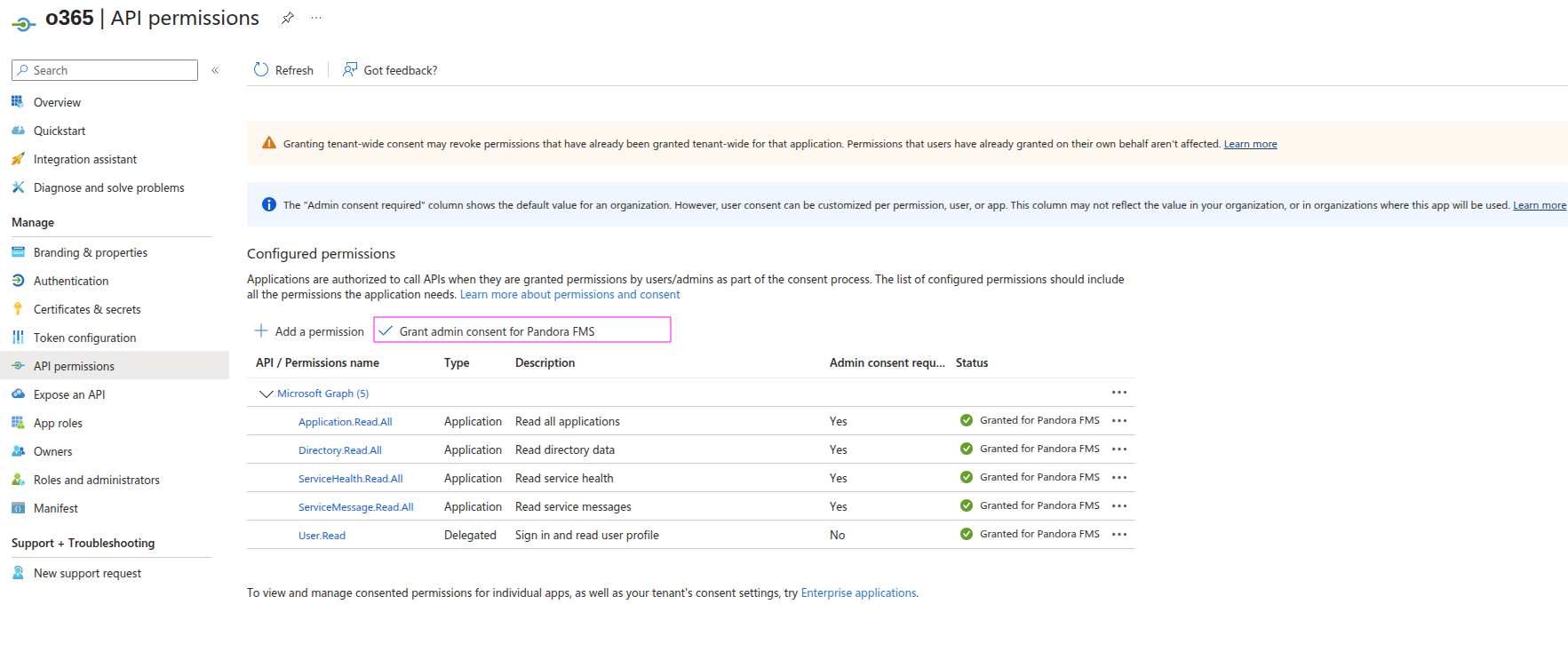Open the Microsoft Graph (5) link
This screenshot has width=1568, height=660.
click(322, 394)
